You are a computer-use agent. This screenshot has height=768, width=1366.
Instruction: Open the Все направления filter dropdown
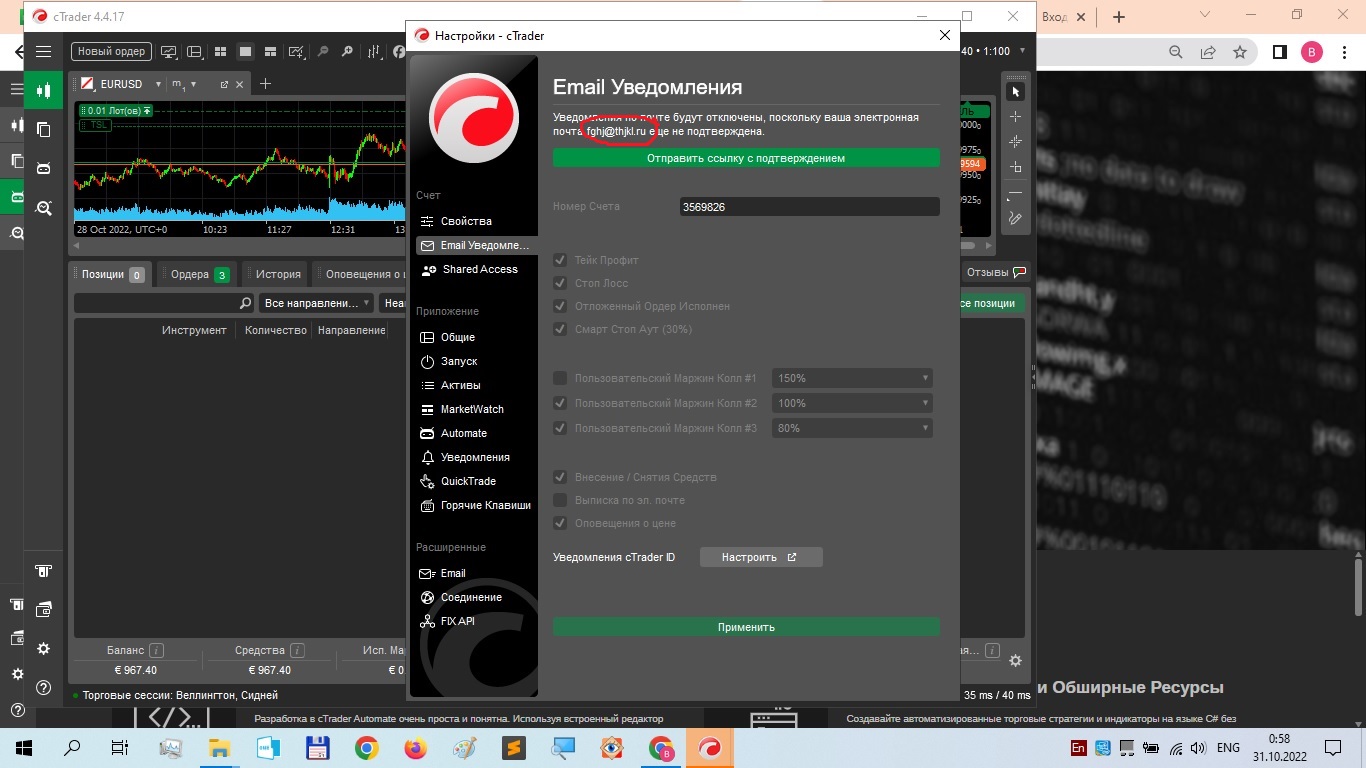316,303
